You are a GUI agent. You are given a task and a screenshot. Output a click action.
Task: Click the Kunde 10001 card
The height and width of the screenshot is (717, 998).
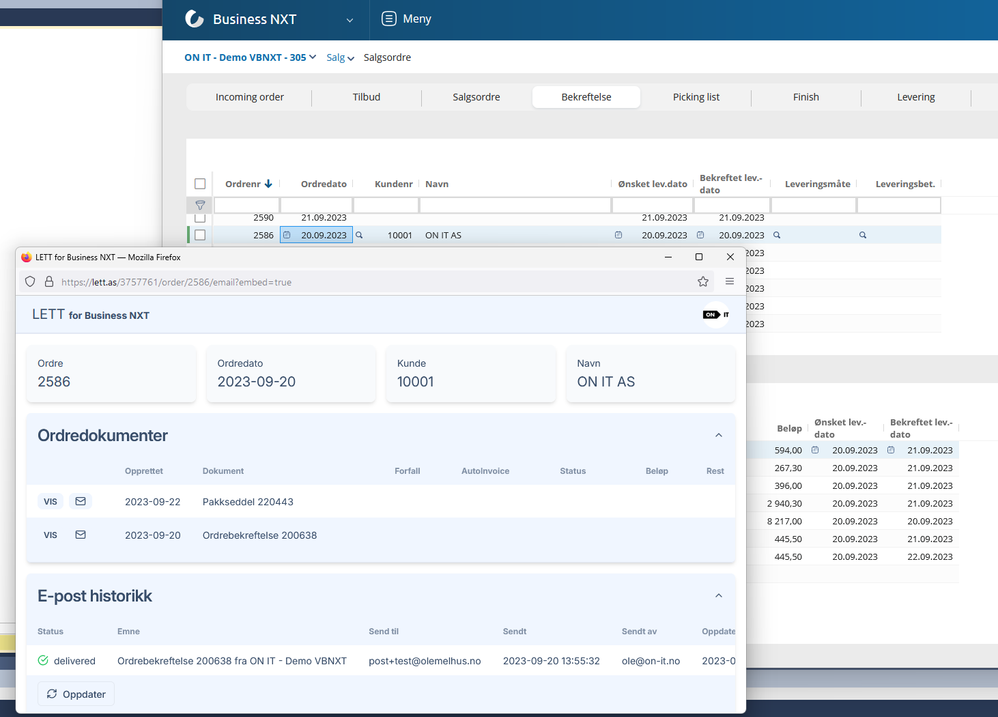[471, 373]
